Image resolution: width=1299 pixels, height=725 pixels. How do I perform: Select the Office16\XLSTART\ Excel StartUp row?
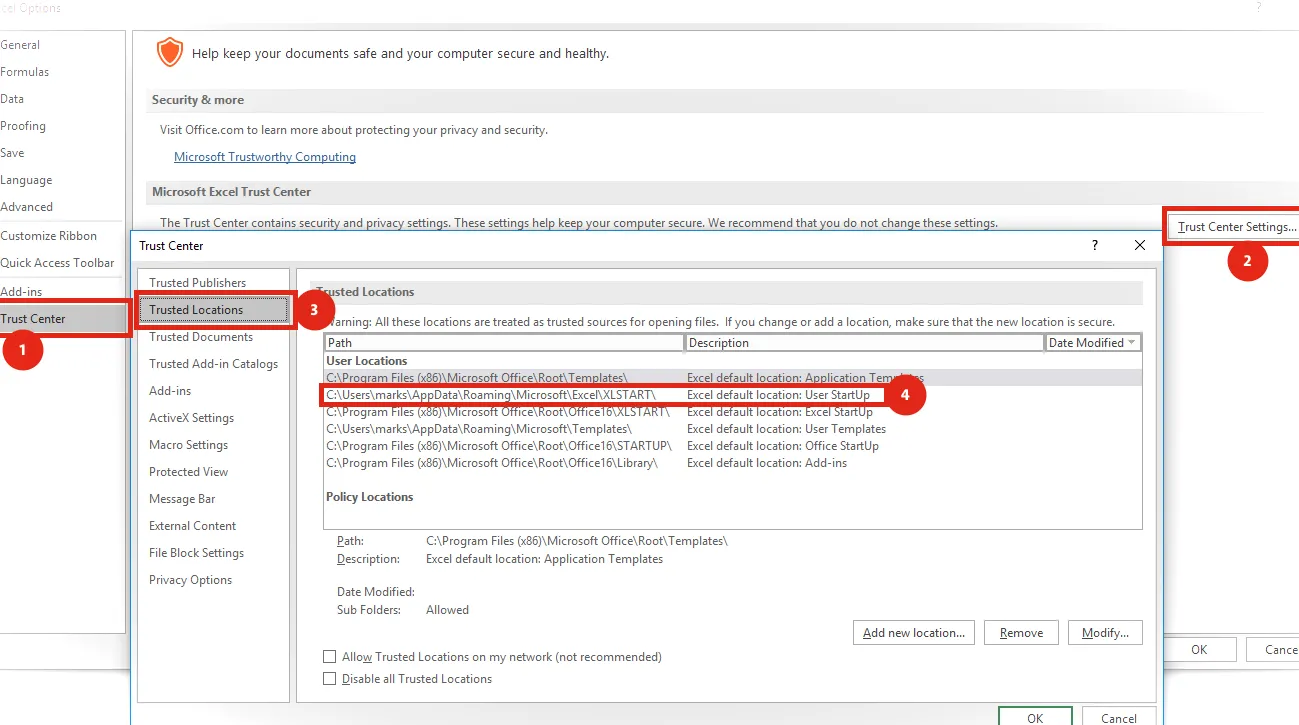[x=732, y=412]
